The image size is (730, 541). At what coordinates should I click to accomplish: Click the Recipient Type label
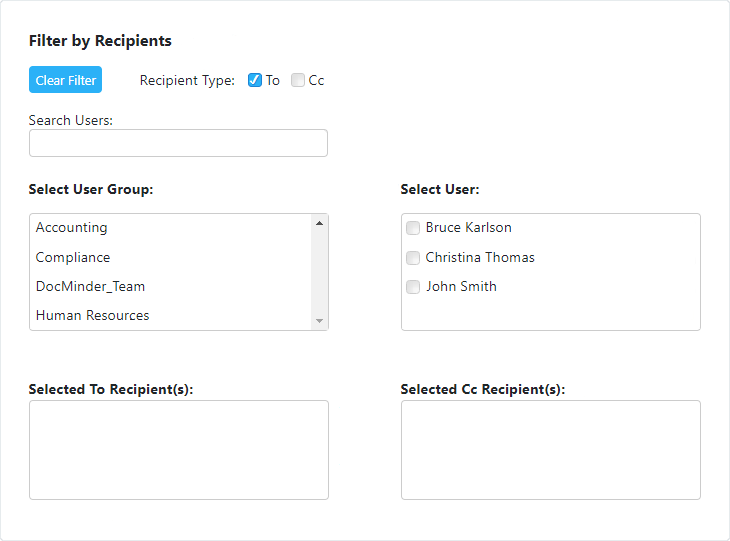187,80
